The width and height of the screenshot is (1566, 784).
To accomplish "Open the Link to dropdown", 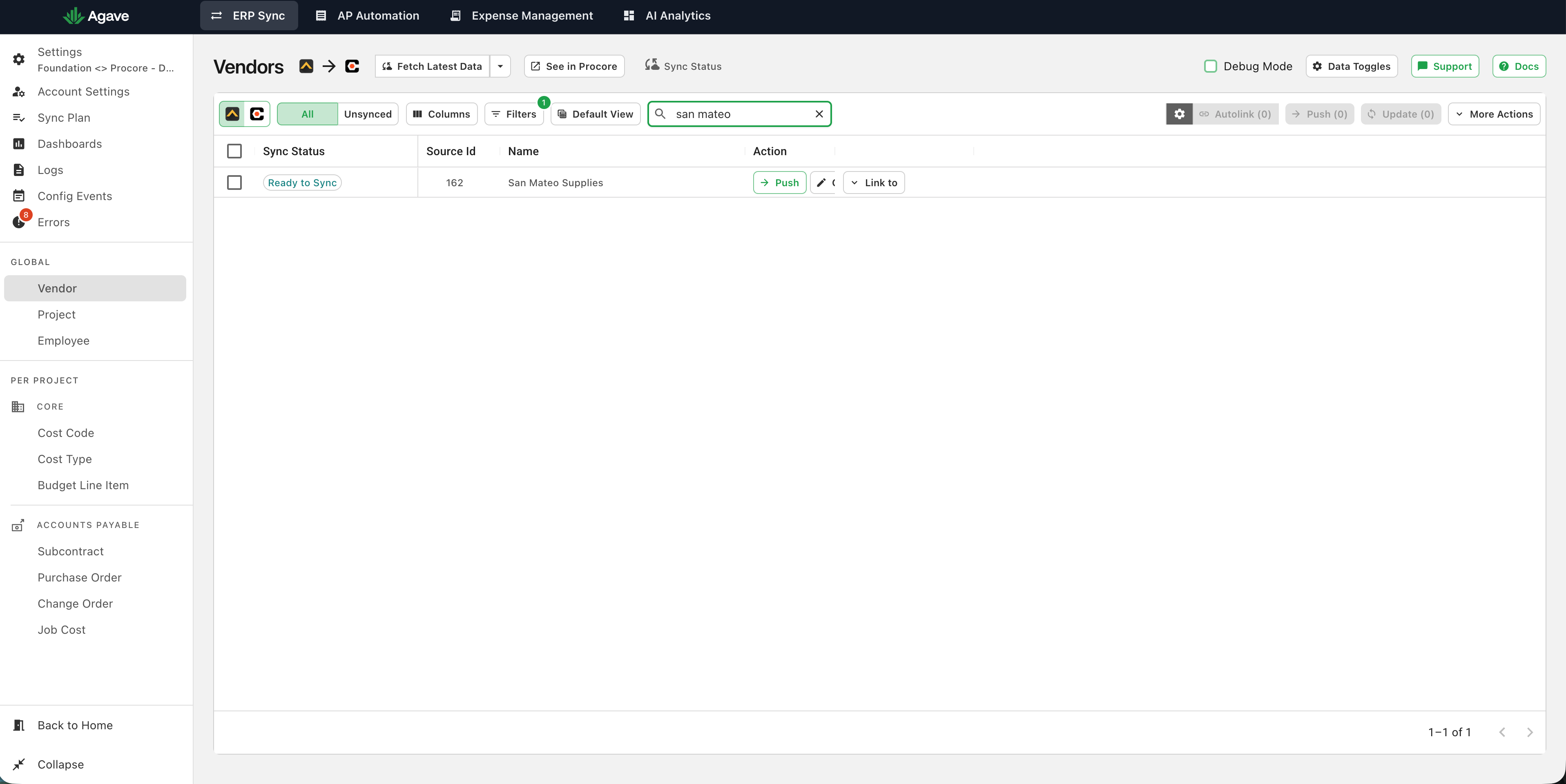I will [874, 183].
